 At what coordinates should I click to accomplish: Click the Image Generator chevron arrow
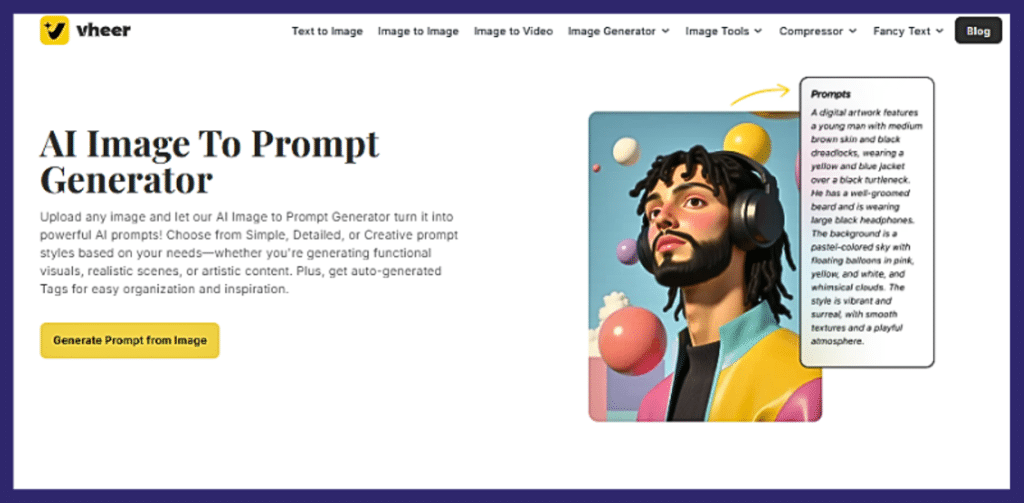[x=665, y=31]
